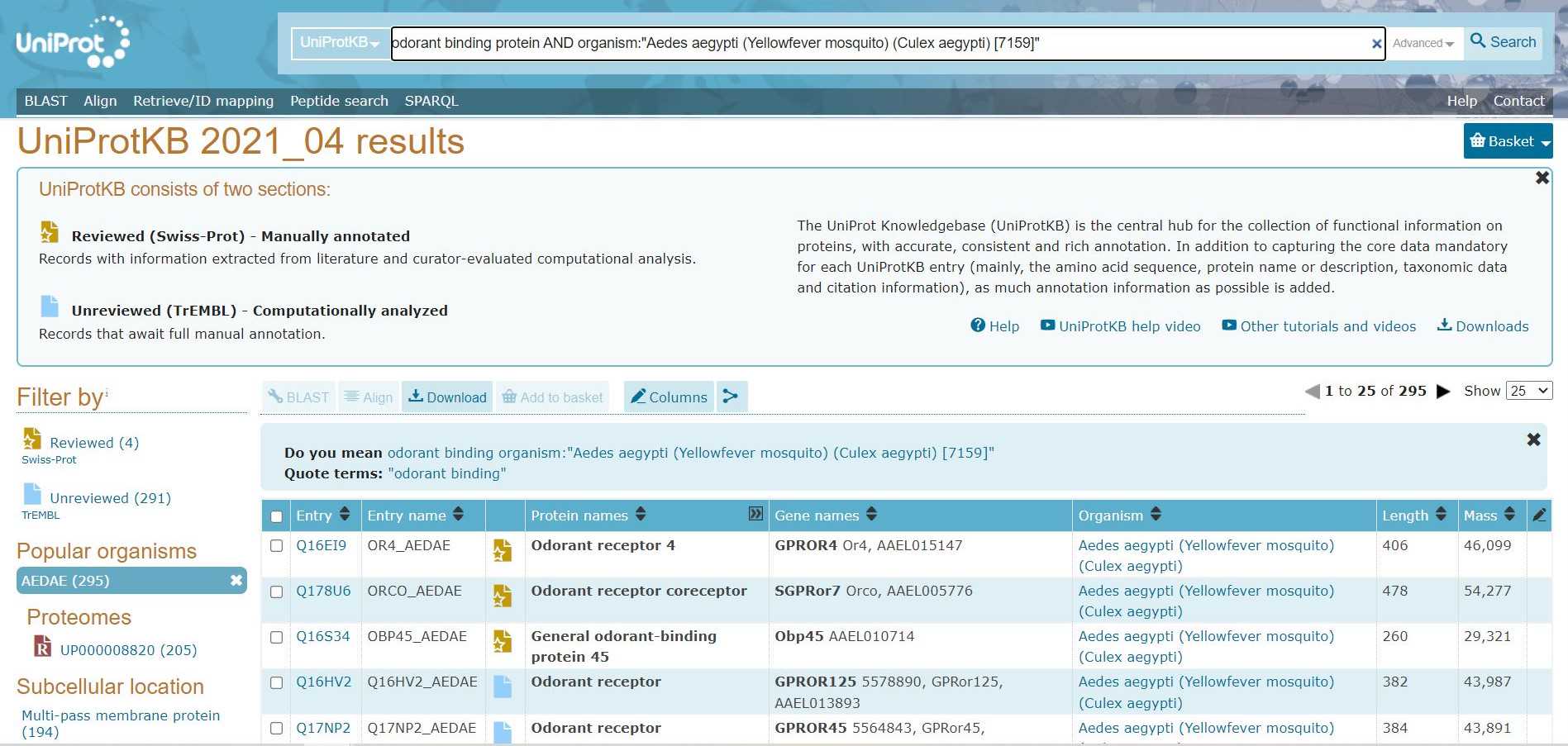Open Peptide search in the navigation bar
Image resolution: width=1568 pixels, height=746 pixels.
pos(339,101)
